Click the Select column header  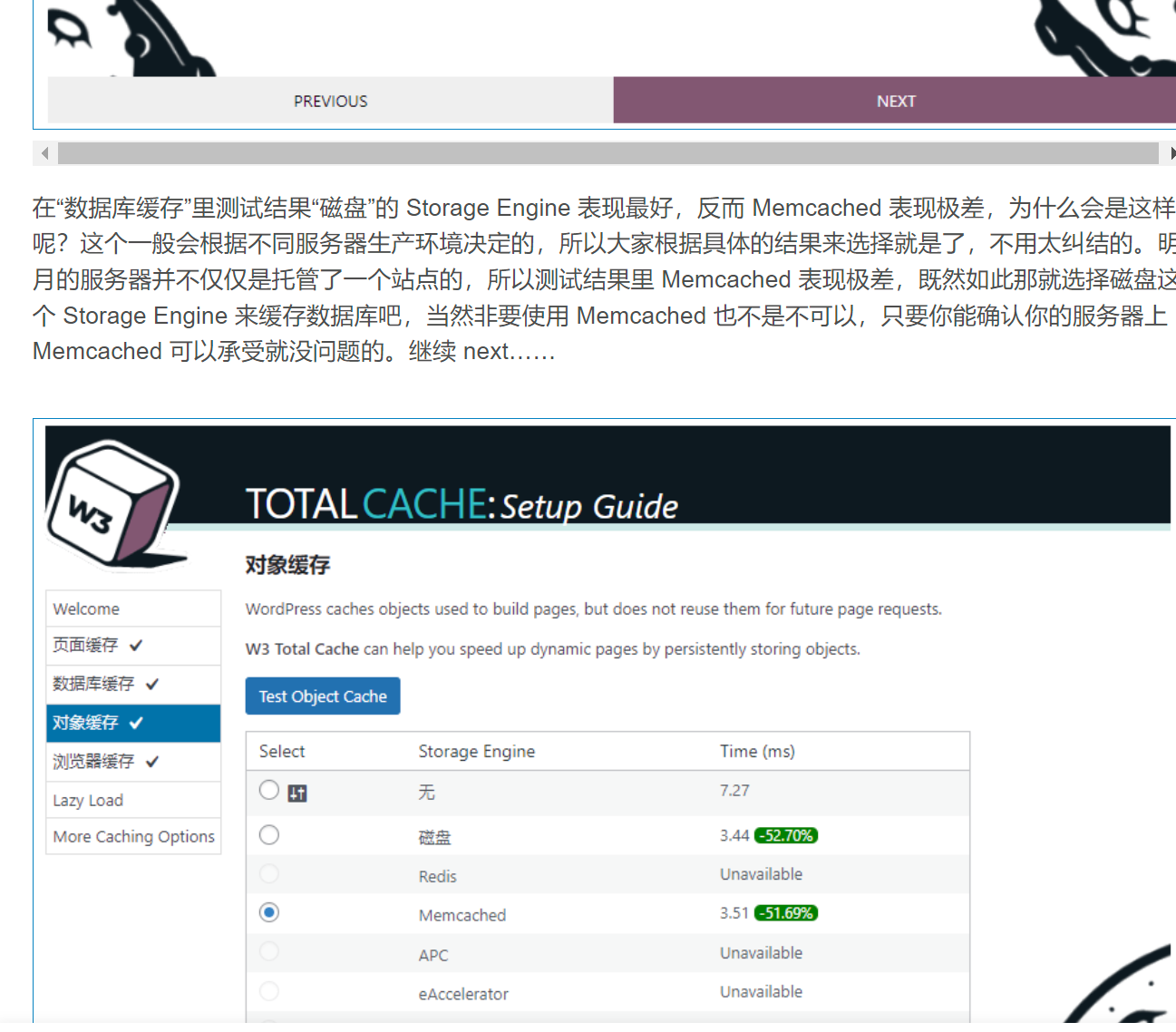tap(282, 751)
